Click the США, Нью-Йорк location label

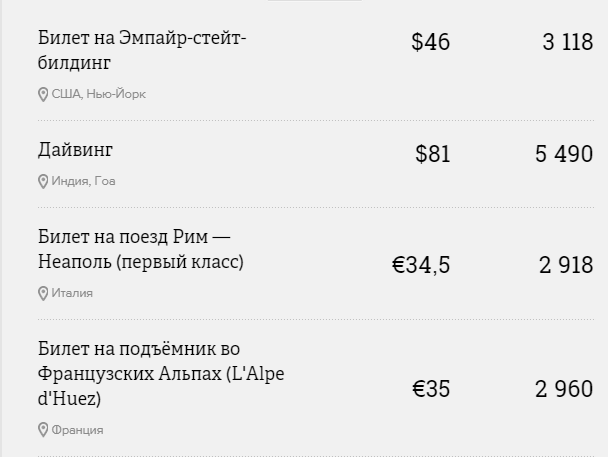[x=98, y=94]
